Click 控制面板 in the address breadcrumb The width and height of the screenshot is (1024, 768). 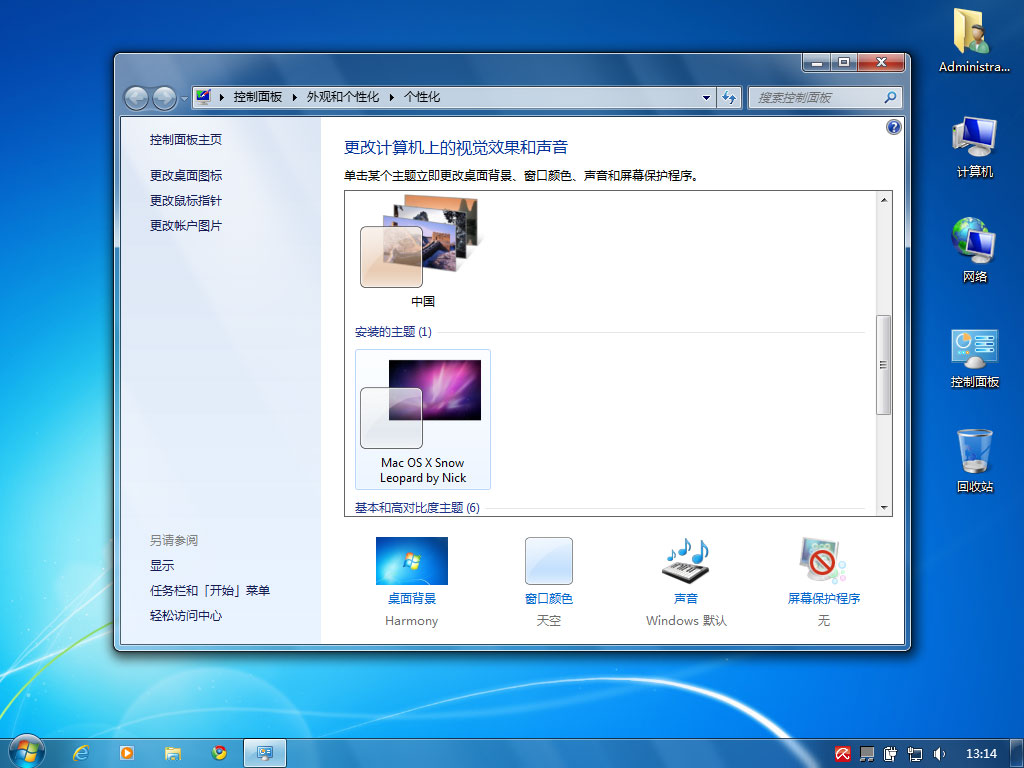point(257,97)
